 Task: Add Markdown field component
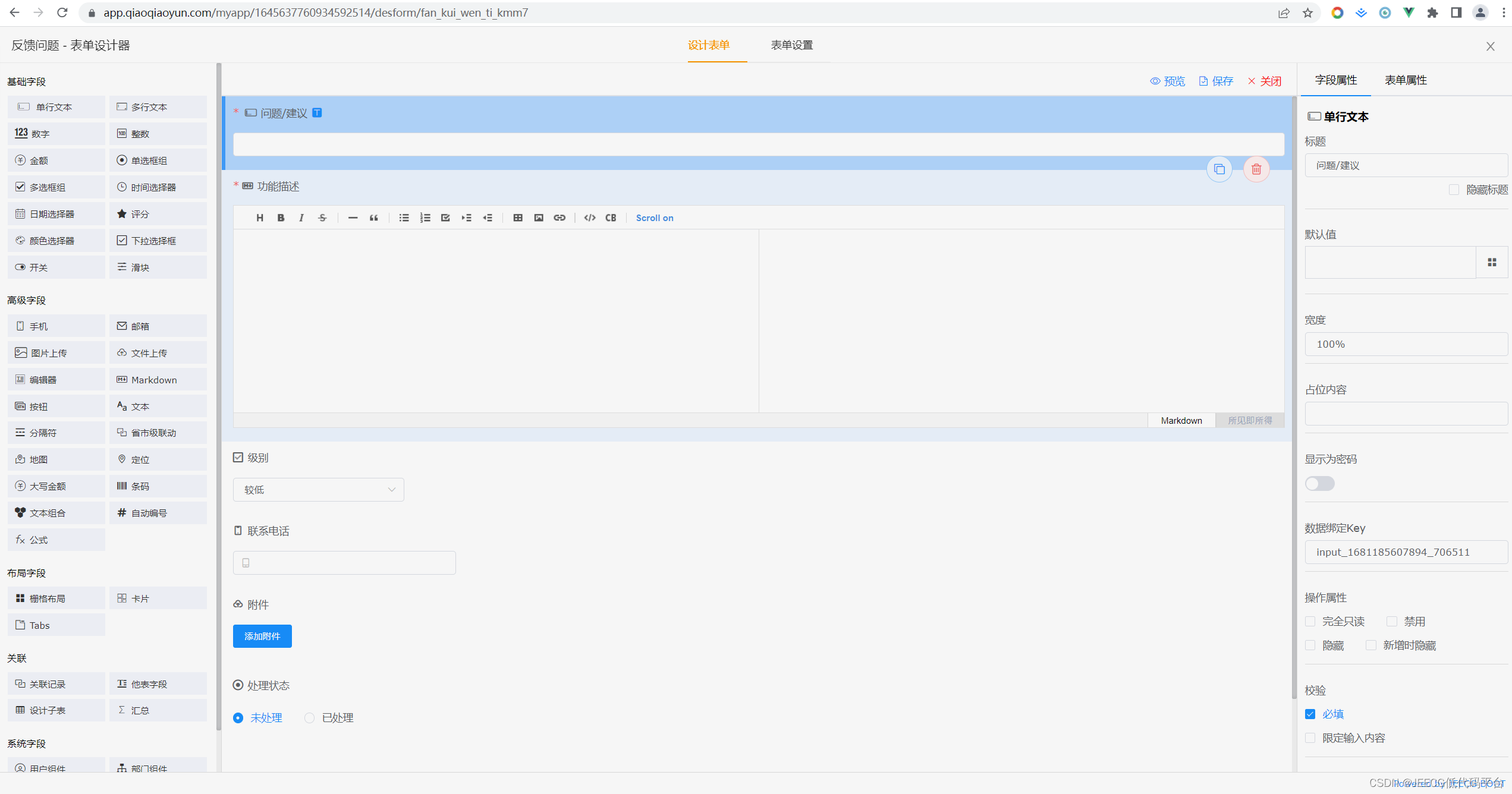[158, 380]
